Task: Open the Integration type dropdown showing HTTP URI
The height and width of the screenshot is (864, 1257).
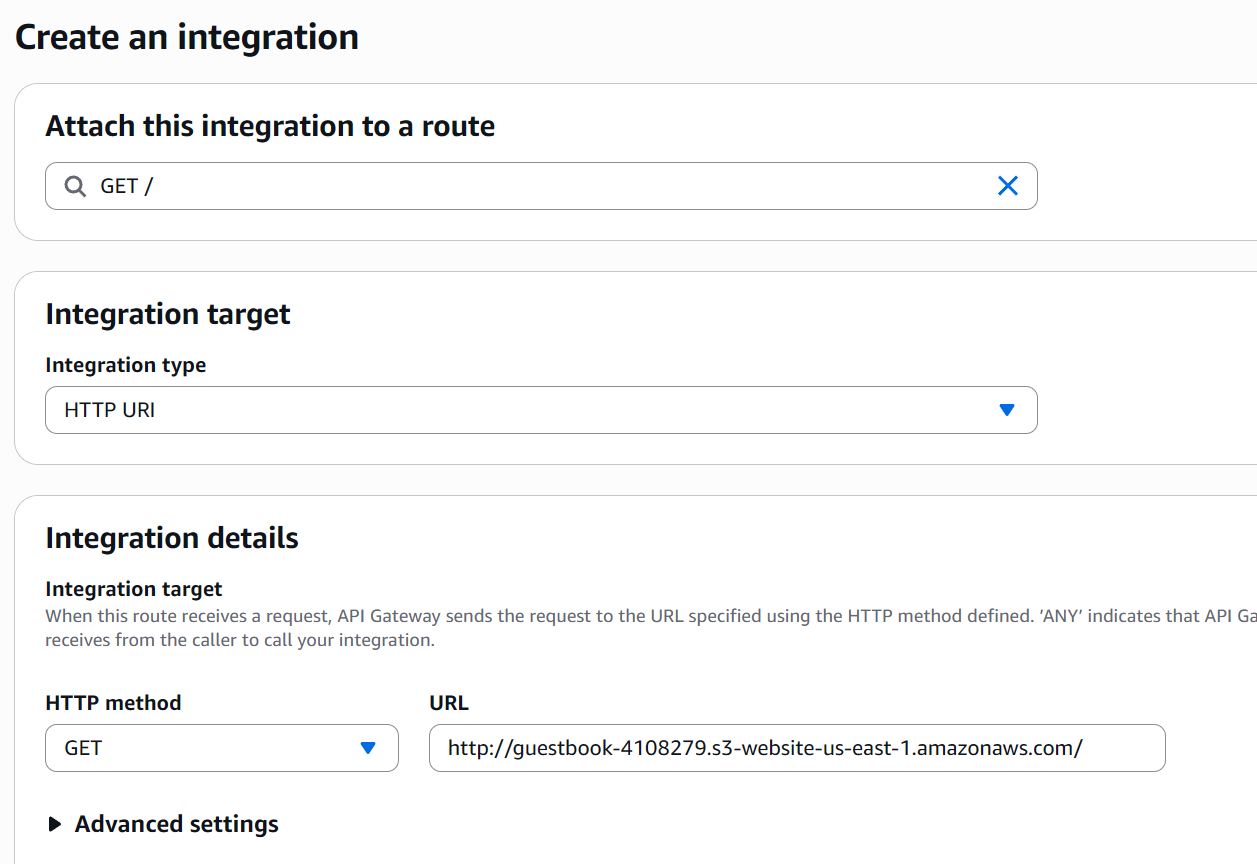Action: click(x=540, y=410)
